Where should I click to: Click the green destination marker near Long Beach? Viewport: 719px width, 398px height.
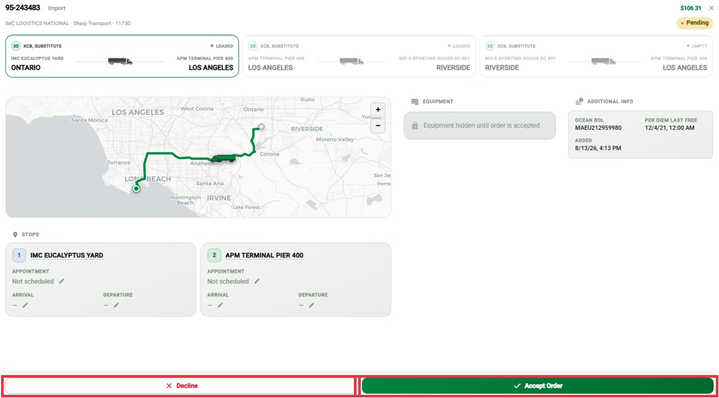(136, 188)
